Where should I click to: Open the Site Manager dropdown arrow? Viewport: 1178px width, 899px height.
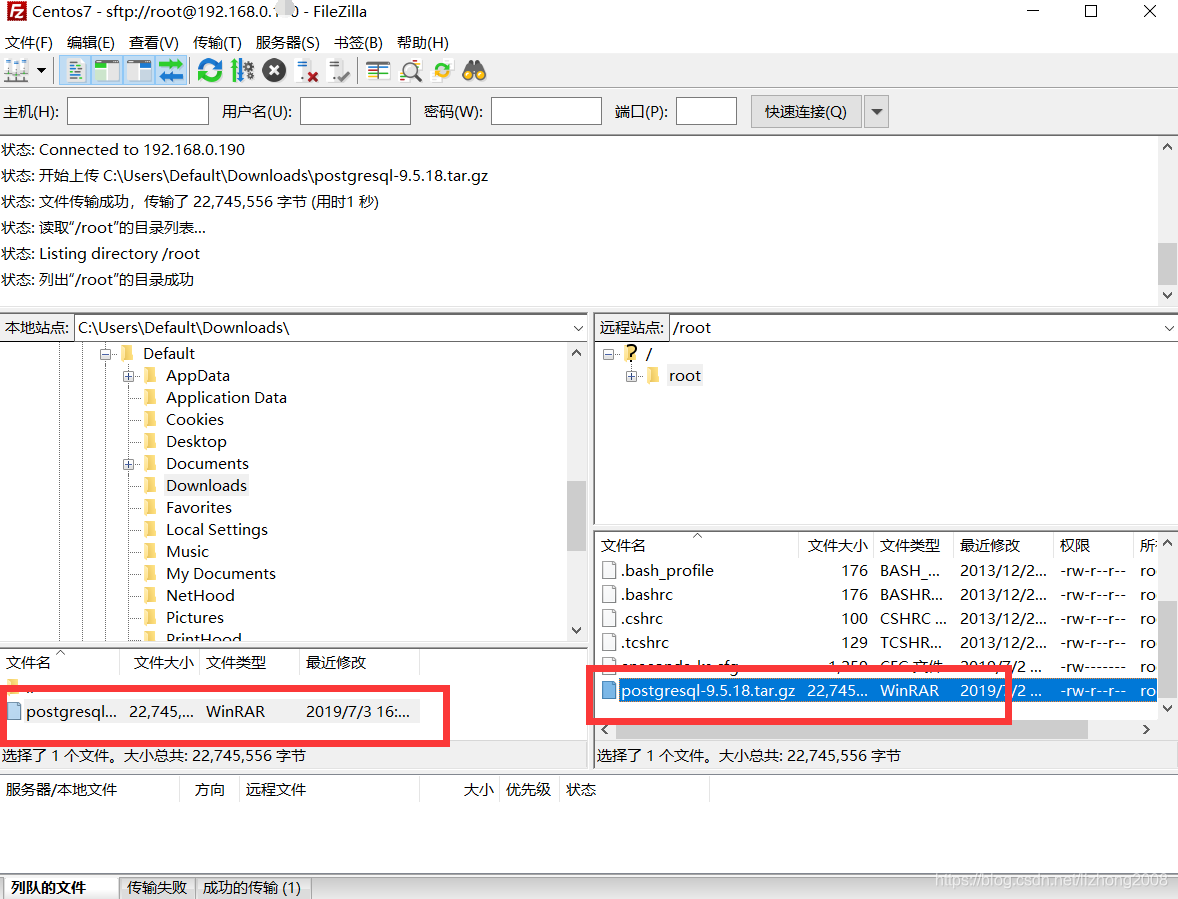pos(41,71)
